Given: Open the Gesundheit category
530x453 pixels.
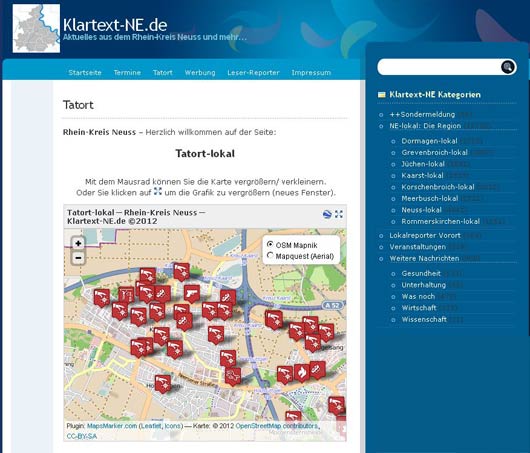Looking at the screenshot, I should pos(421,273).
